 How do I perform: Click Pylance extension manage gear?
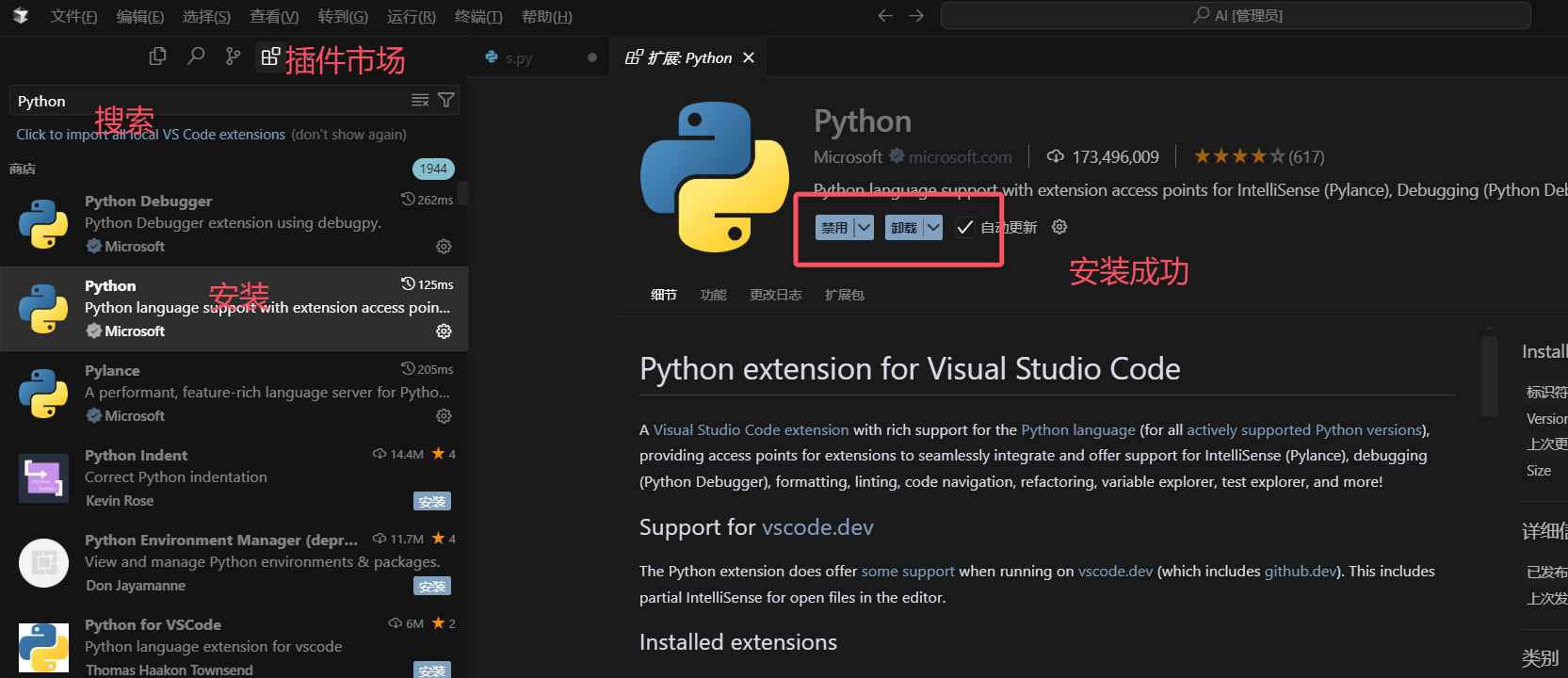(x=444, y=416)
